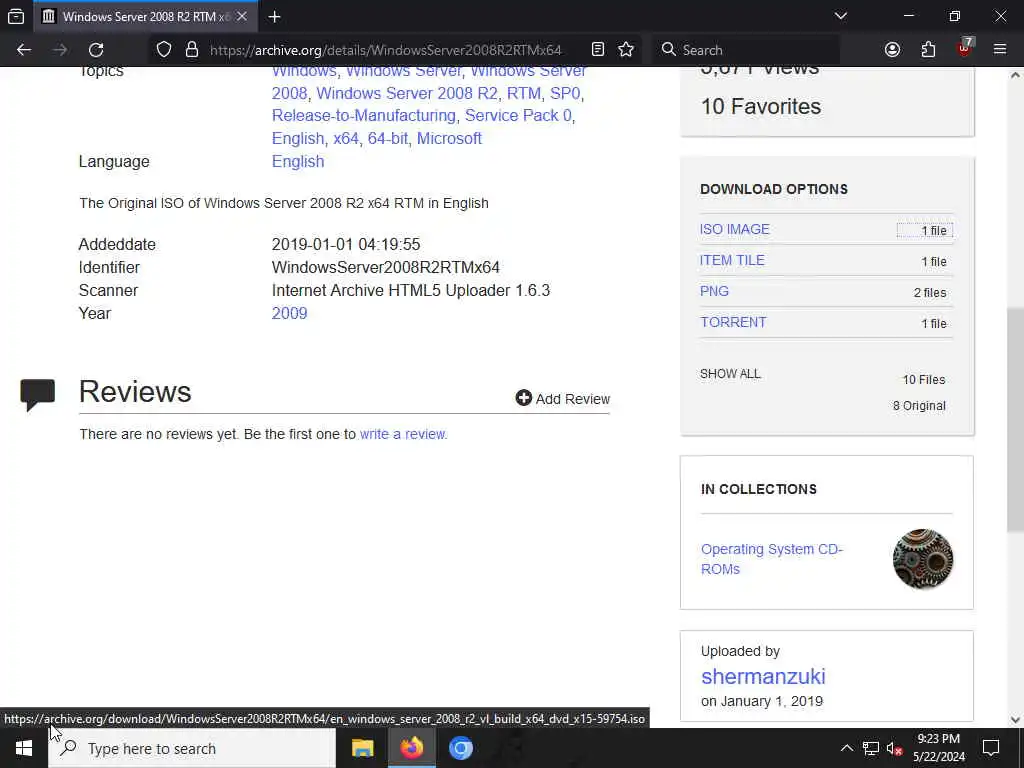The image size is (1024, 768).
Task: Expand the PNG 2 files list
Action: point(930,293)
